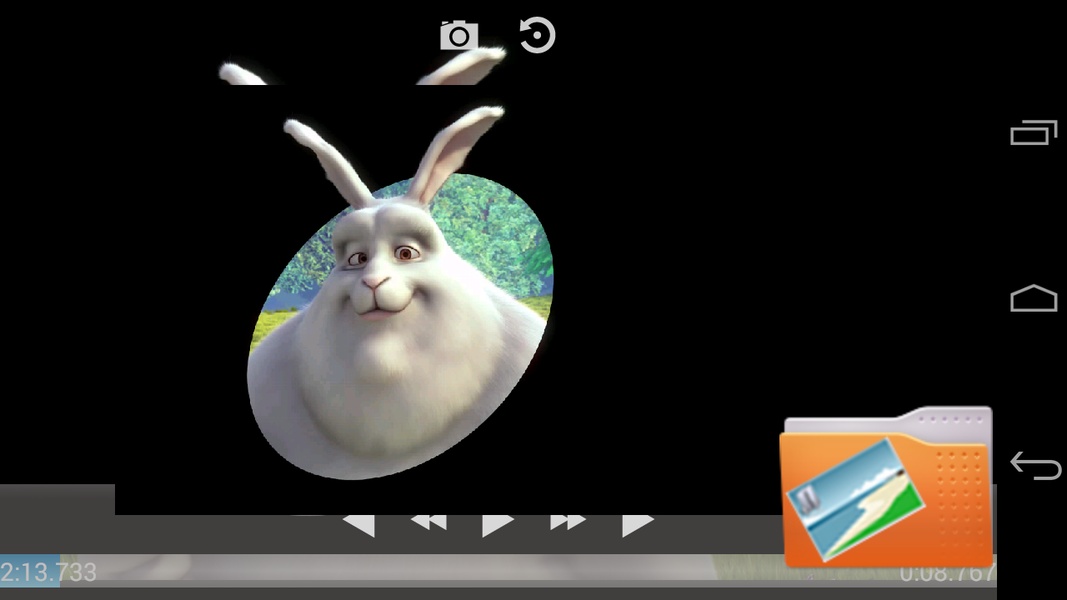This screenshot has width=1067, height=600.
Task: Step one frame forward
Action: [x=638, y=524]
